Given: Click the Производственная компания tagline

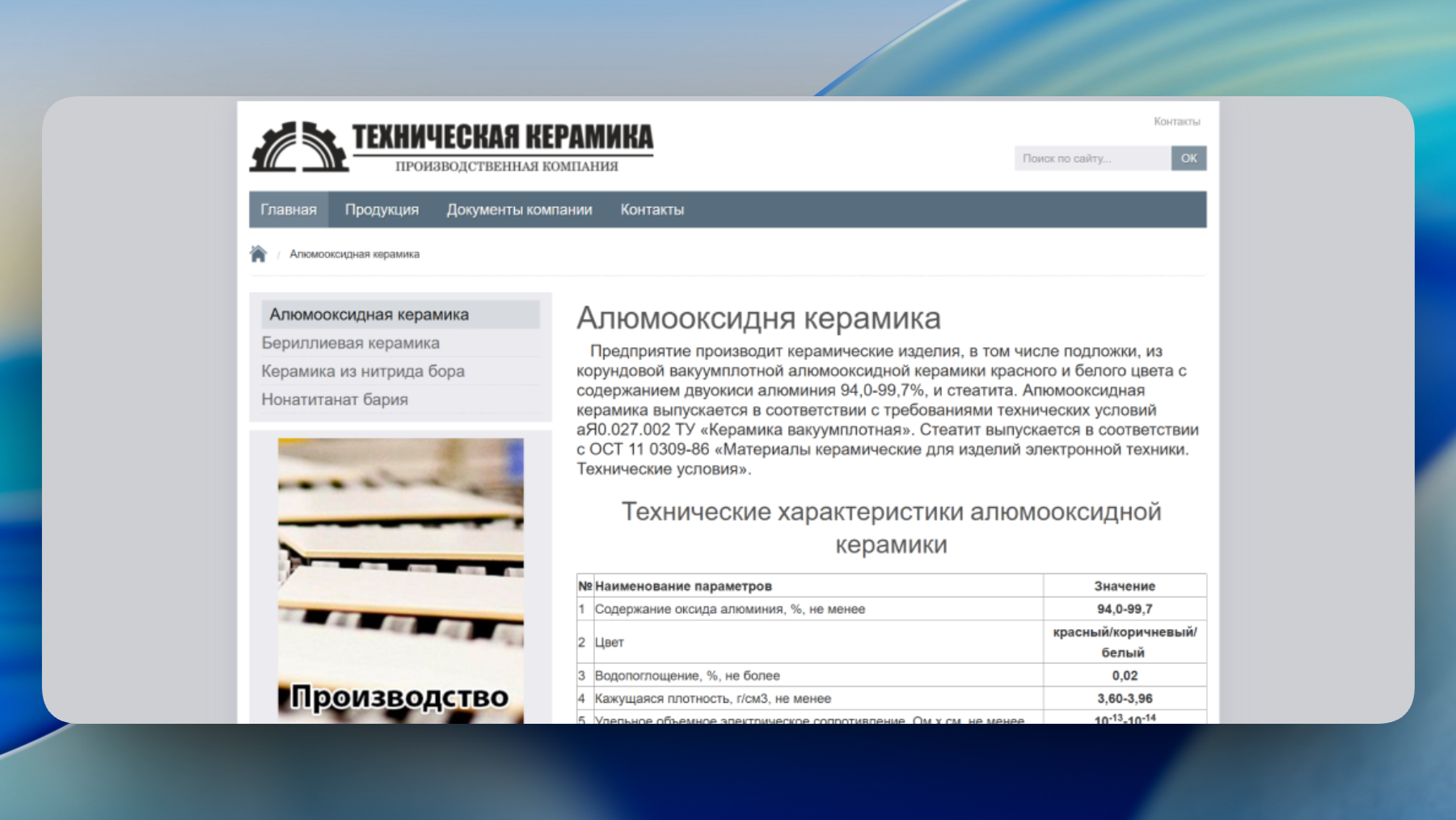Looking at the screenshot, I should pyautogui.click(x=506, y=167).
